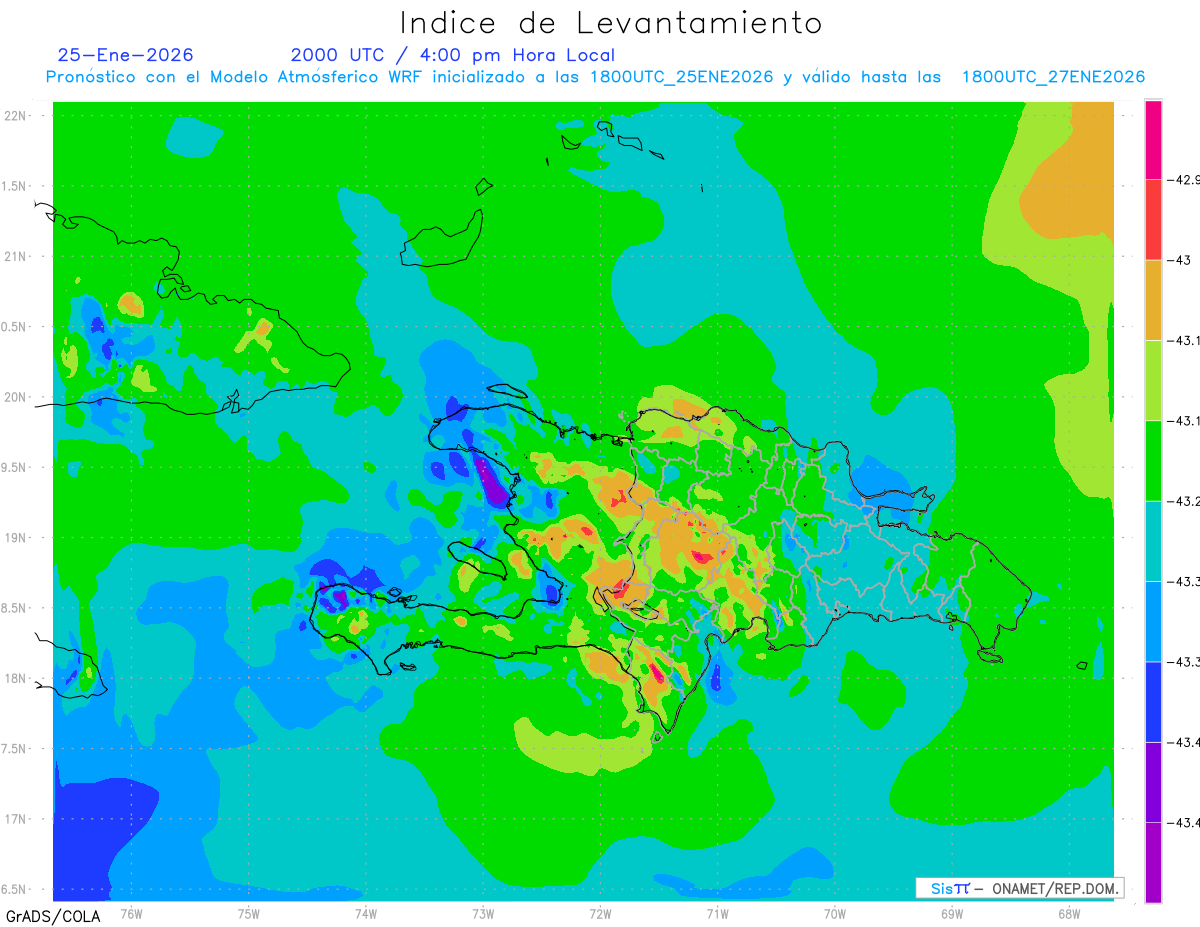The width and height of the screenshot is (1200, 927).
Task: Click the '21N' latitude label
Action: coord(16,256)
